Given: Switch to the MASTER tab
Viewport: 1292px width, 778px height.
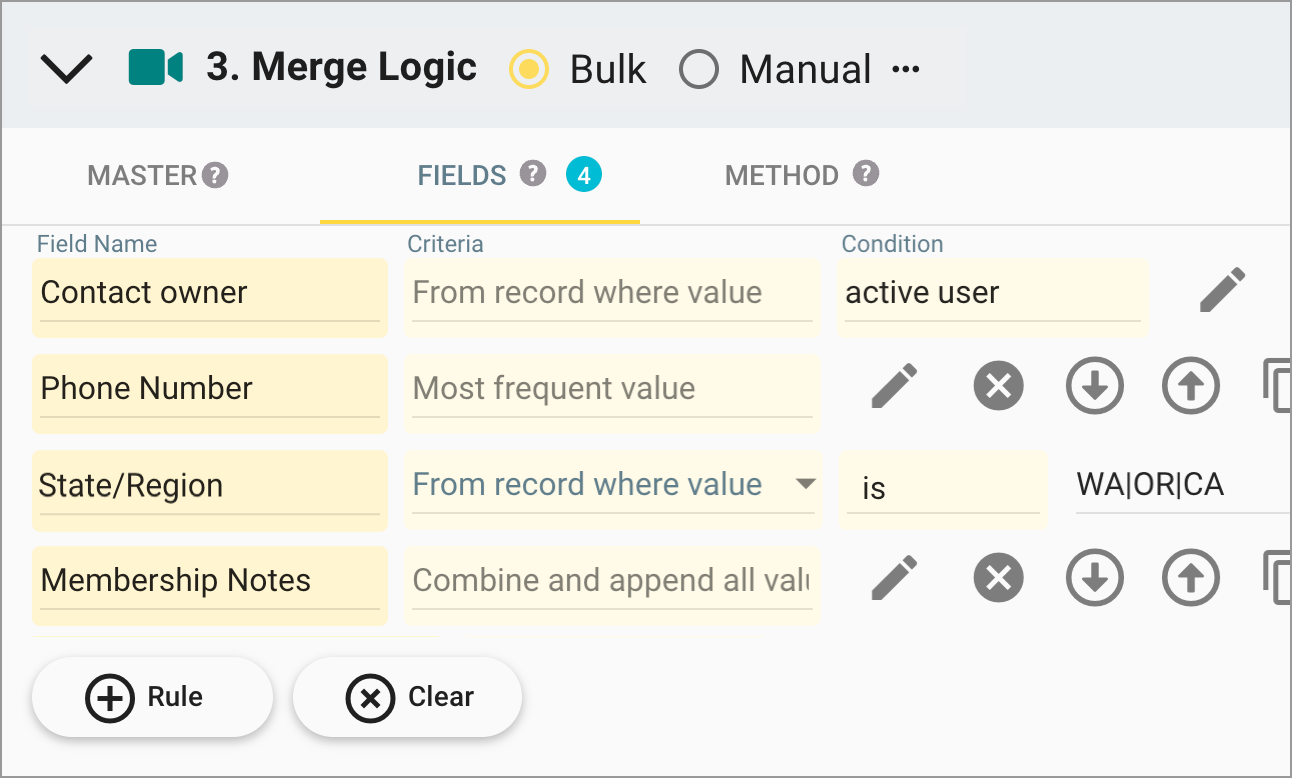Looking at the screenshot, I should pyautogui.click(x=141, y=175).
